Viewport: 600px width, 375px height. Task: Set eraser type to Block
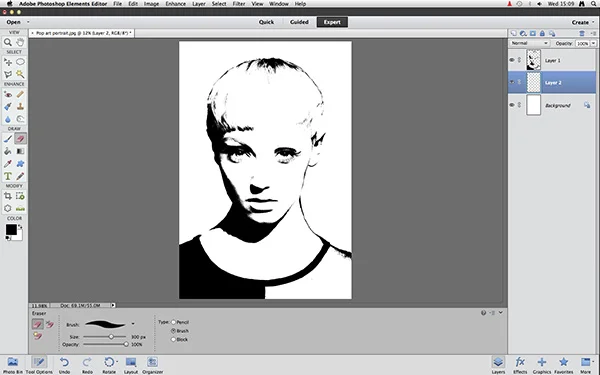[173, 339]
